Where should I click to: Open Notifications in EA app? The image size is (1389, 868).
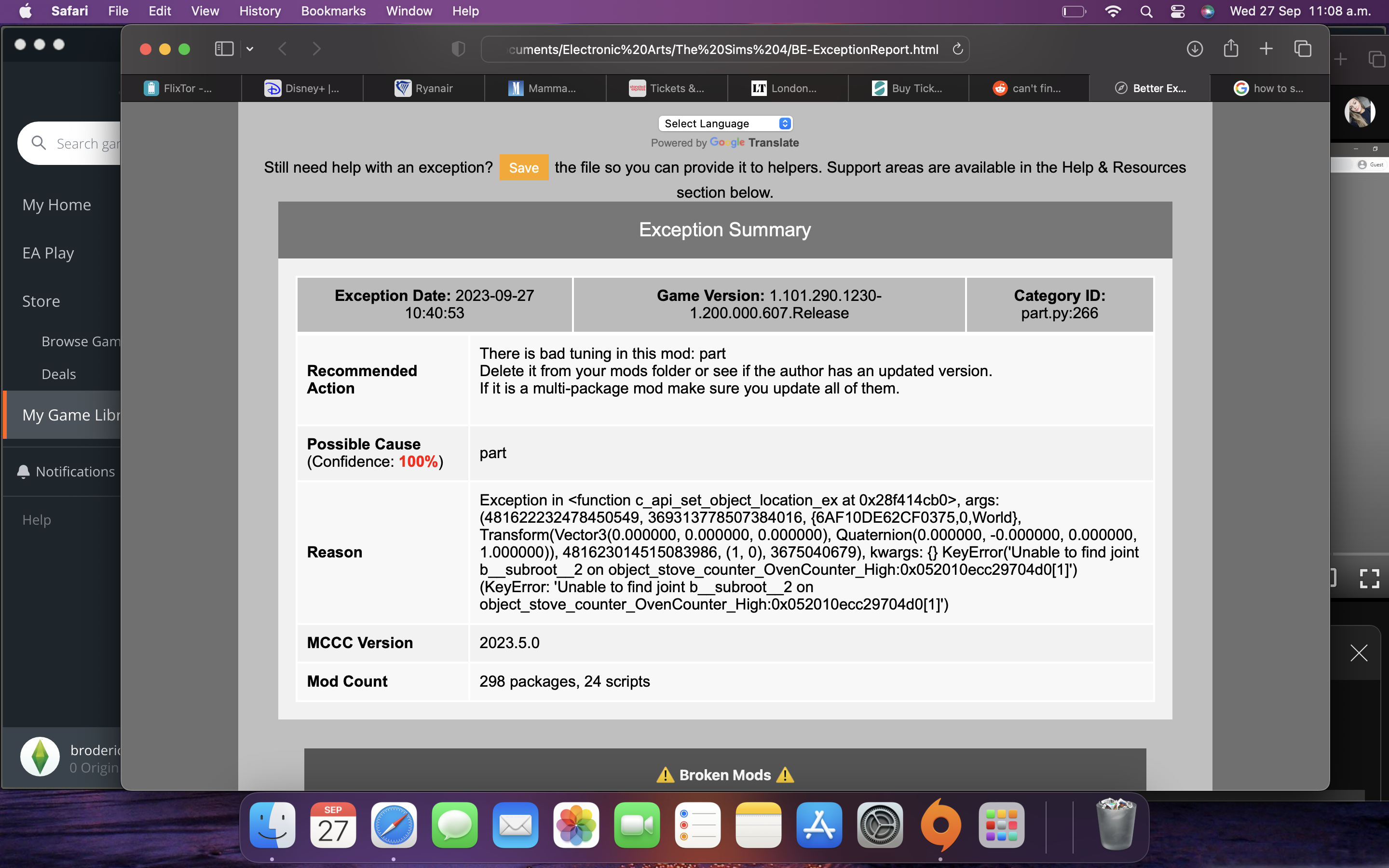[66, 471]
